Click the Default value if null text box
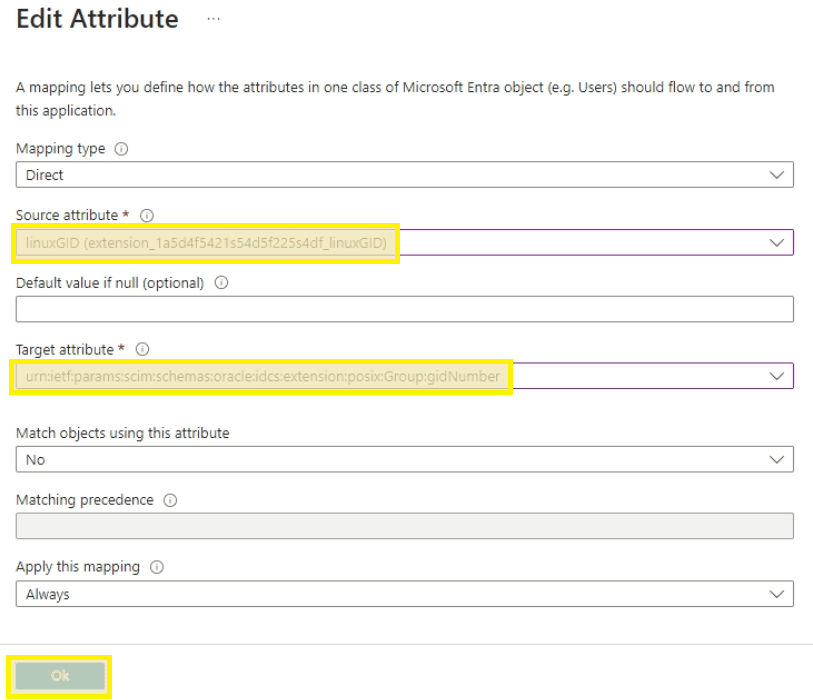The height and width of the screenshot is (700, 813). (x=404, y=309)
